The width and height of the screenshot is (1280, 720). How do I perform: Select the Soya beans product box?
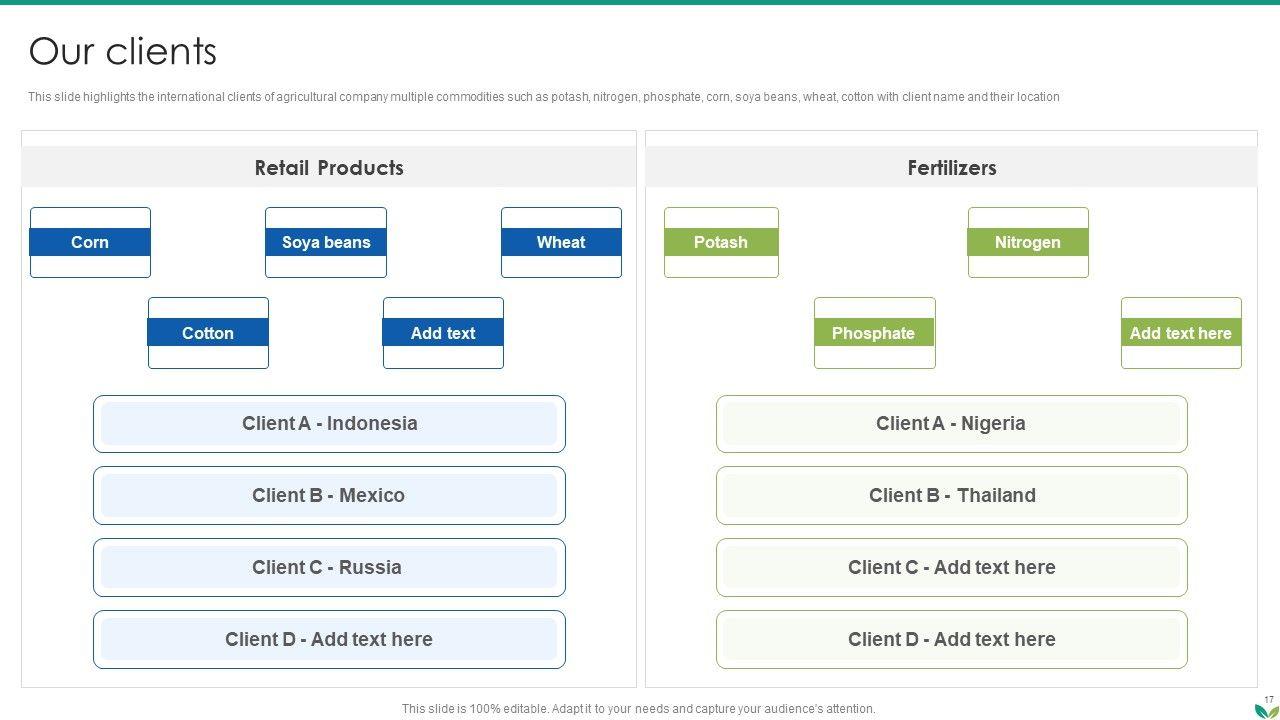tap(326, 242)
